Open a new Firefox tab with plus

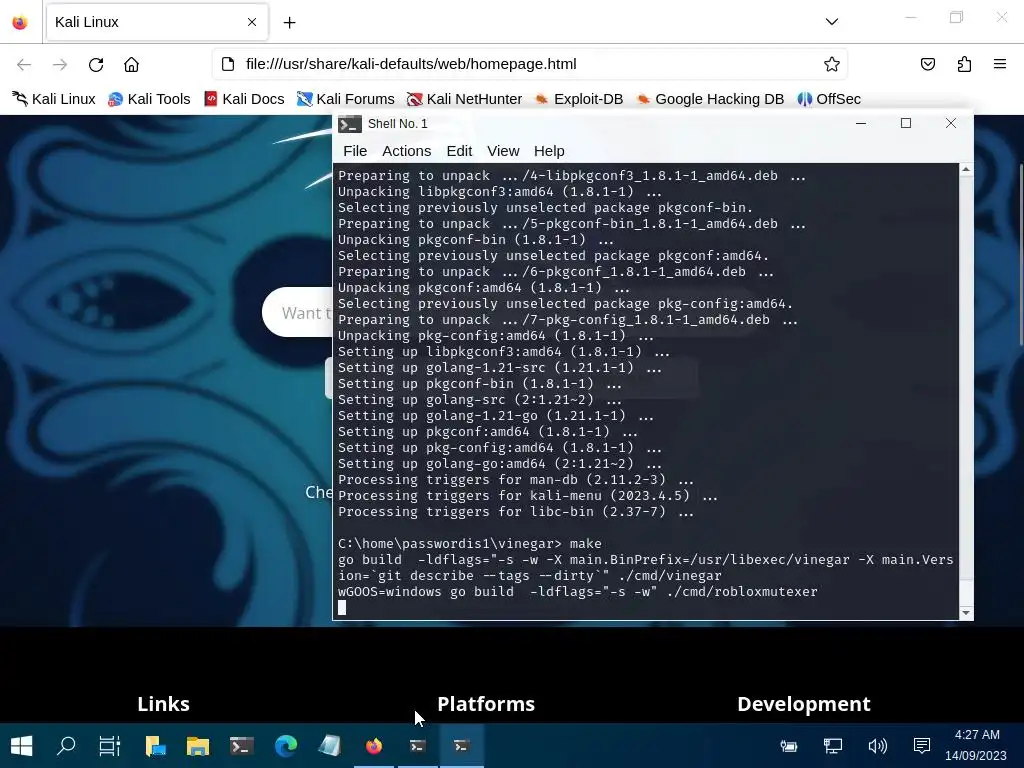tap(289, 23)
